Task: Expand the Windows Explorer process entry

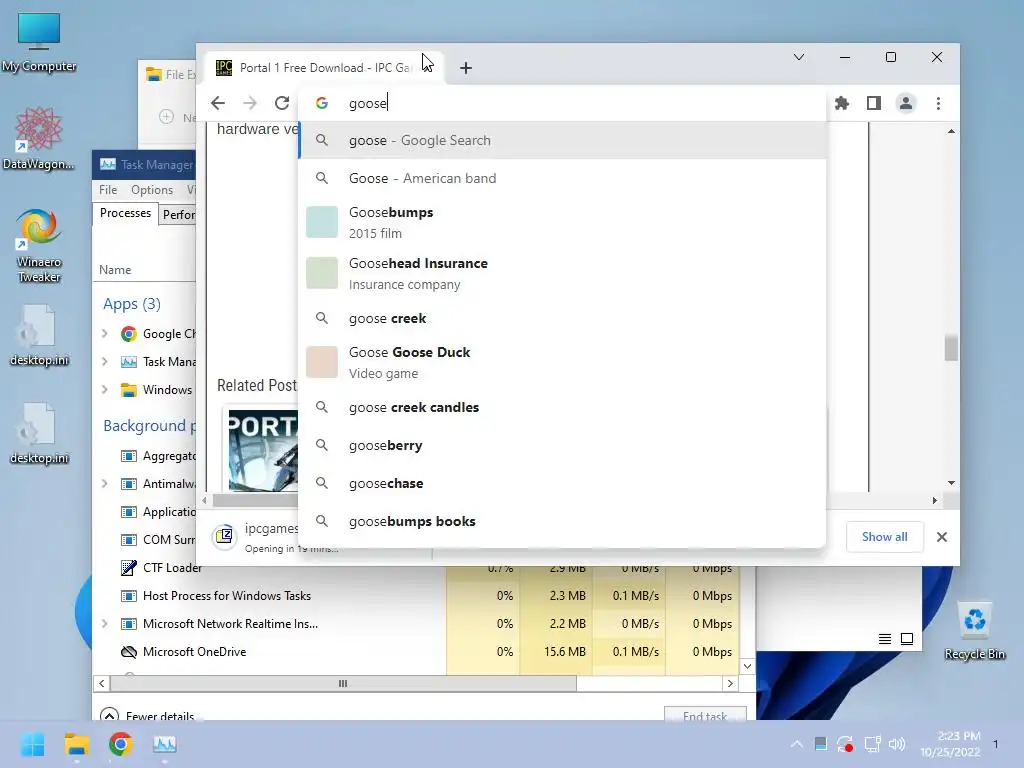Action: point(104,390)
